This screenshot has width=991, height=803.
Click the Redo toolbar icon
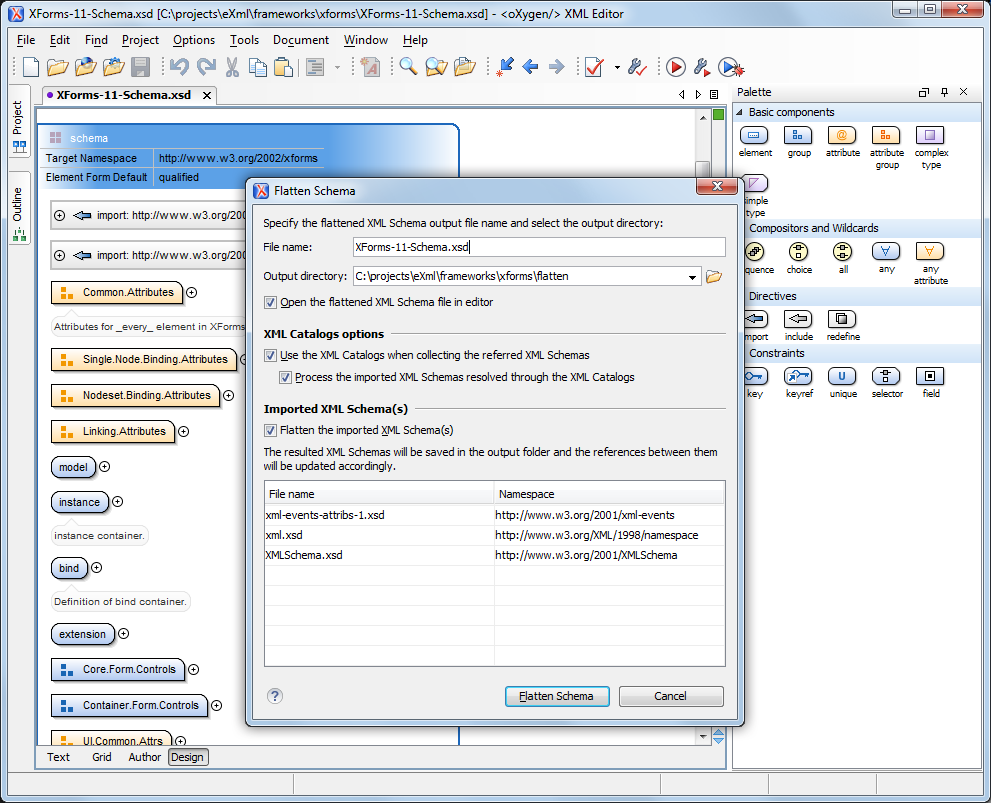click(x=206, y=66)
